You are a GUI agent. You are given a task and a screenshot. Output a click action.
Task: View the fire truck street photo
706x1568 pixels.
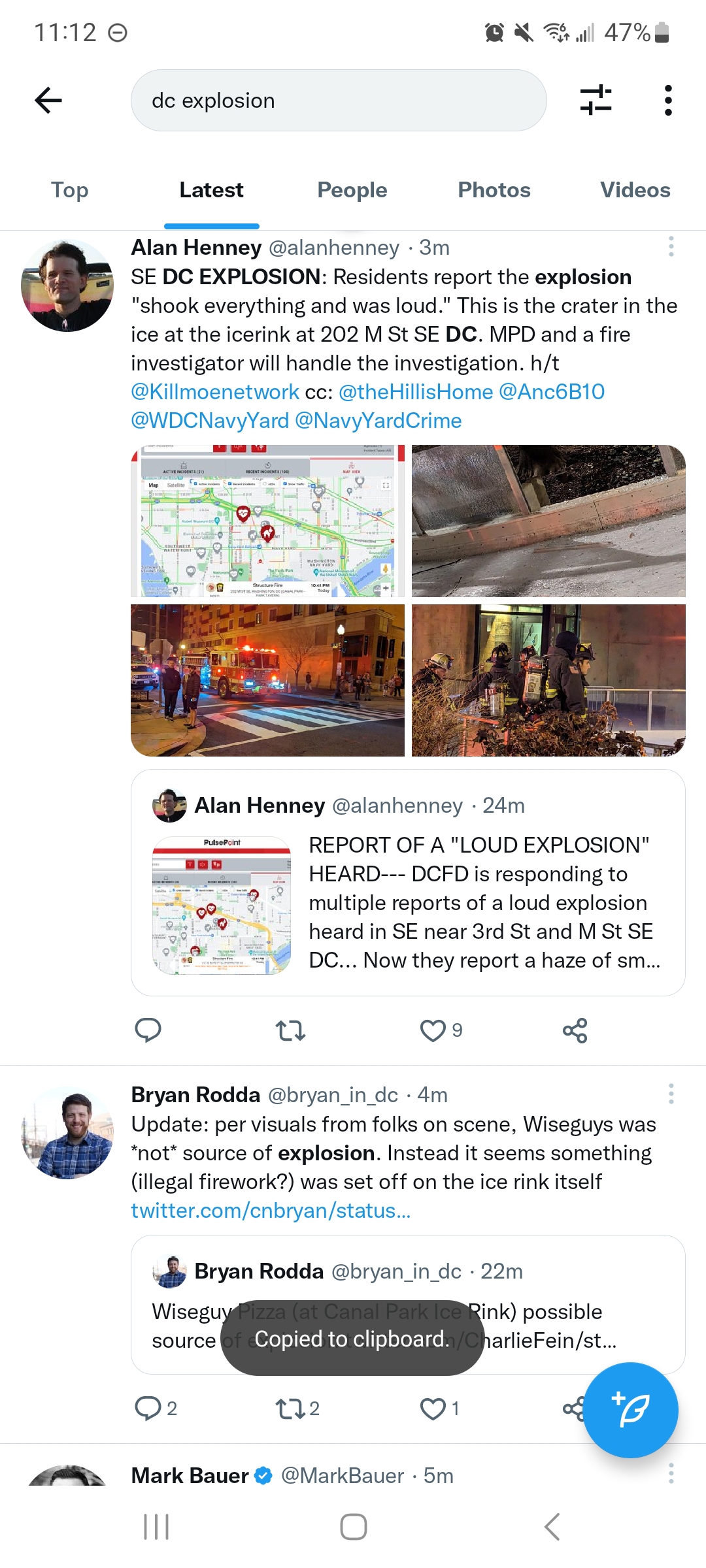click(x=267, y=680)
